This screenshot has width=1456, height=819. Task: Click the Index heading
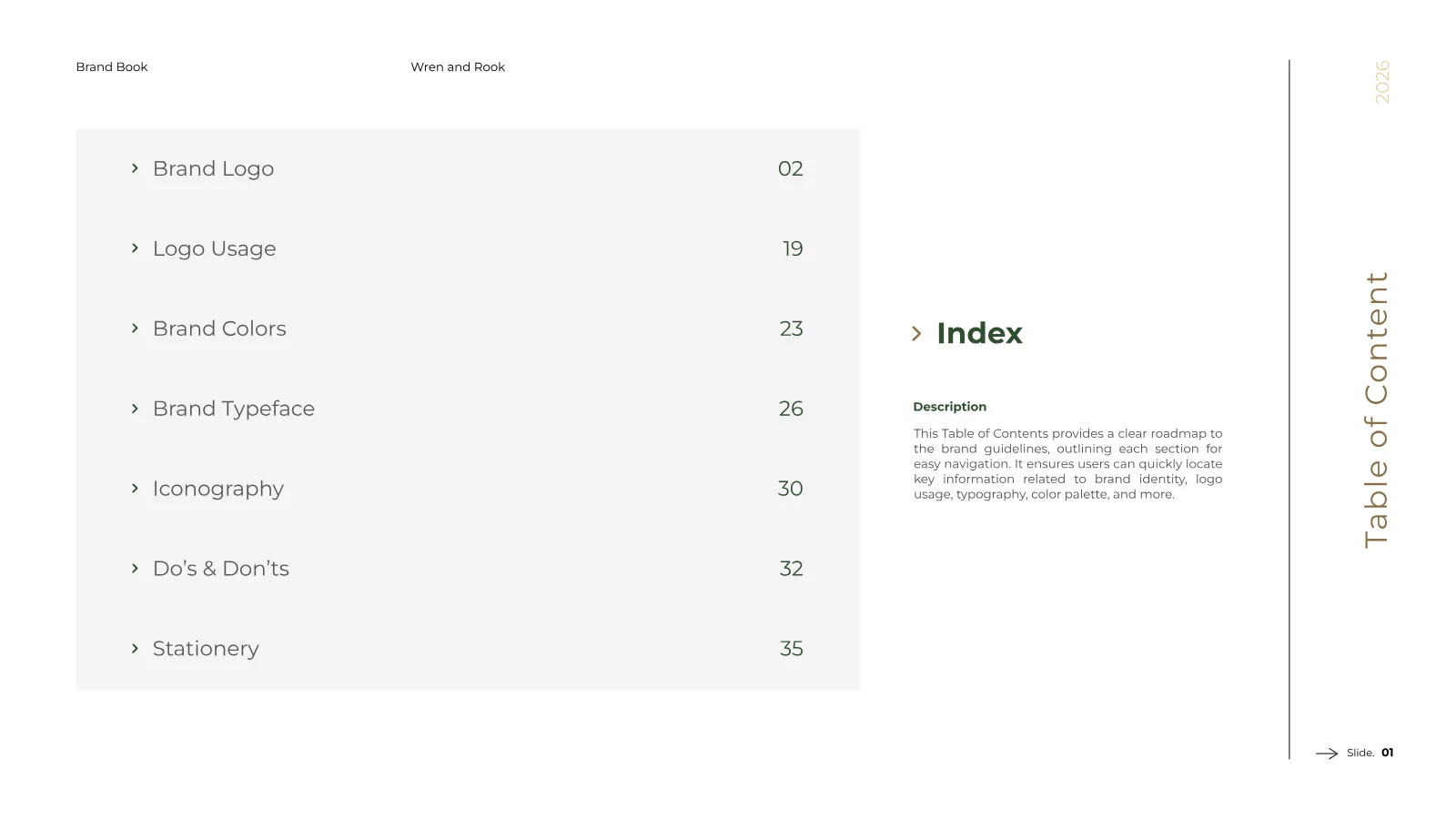(x=979, y=333)
